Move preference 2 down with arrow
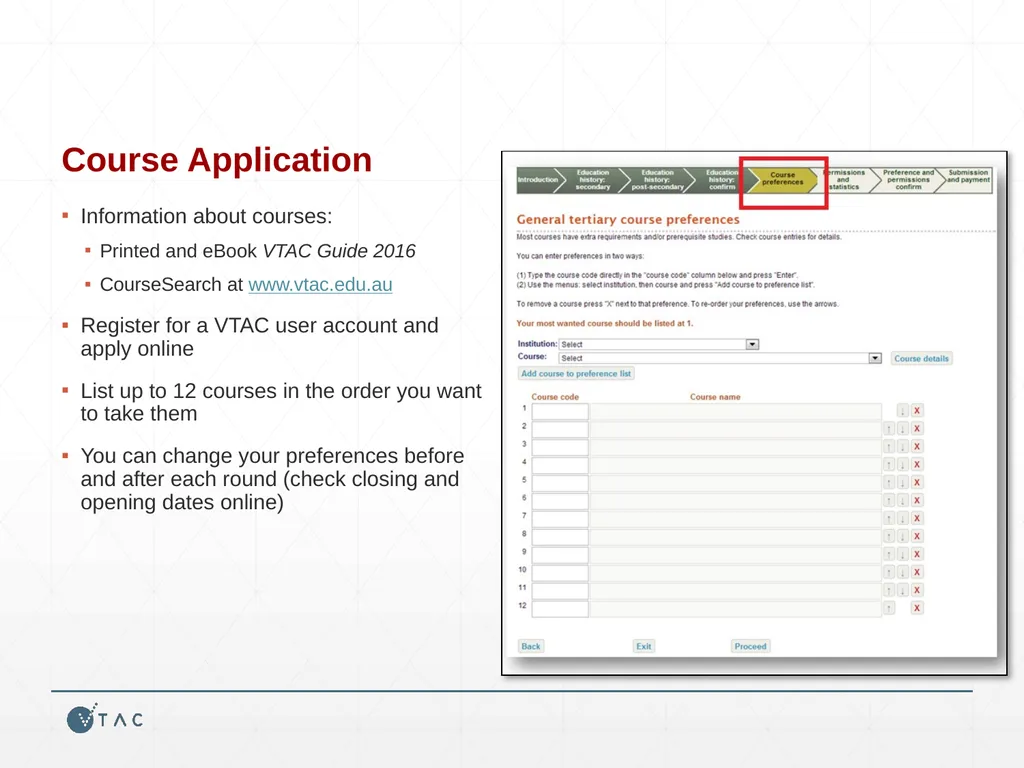The height and width of the screenshot is (768, 1024). (x=903, y=428)
